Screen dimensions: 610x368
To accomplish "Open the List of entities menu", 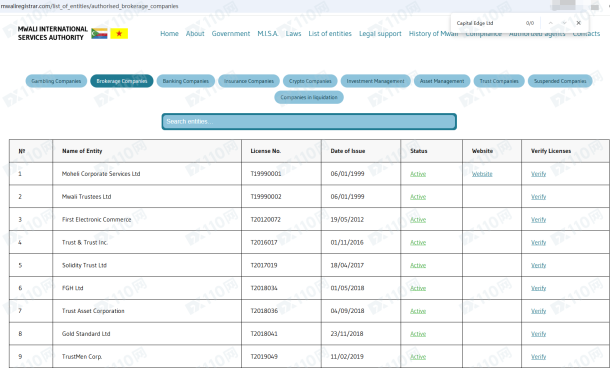I will [330, 33].
